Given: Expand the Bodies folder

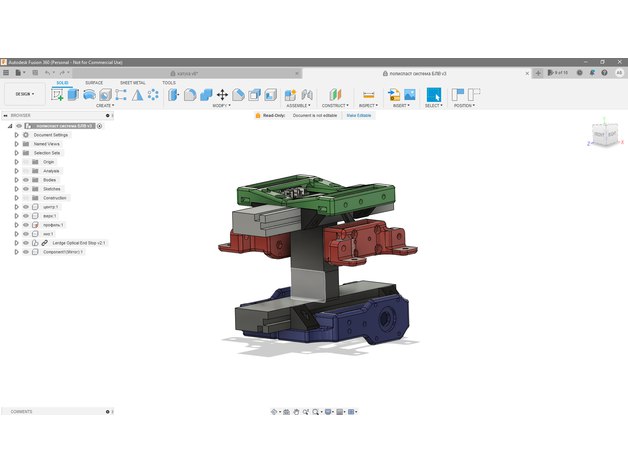Looking at the screenshot, I should (16, 180).
